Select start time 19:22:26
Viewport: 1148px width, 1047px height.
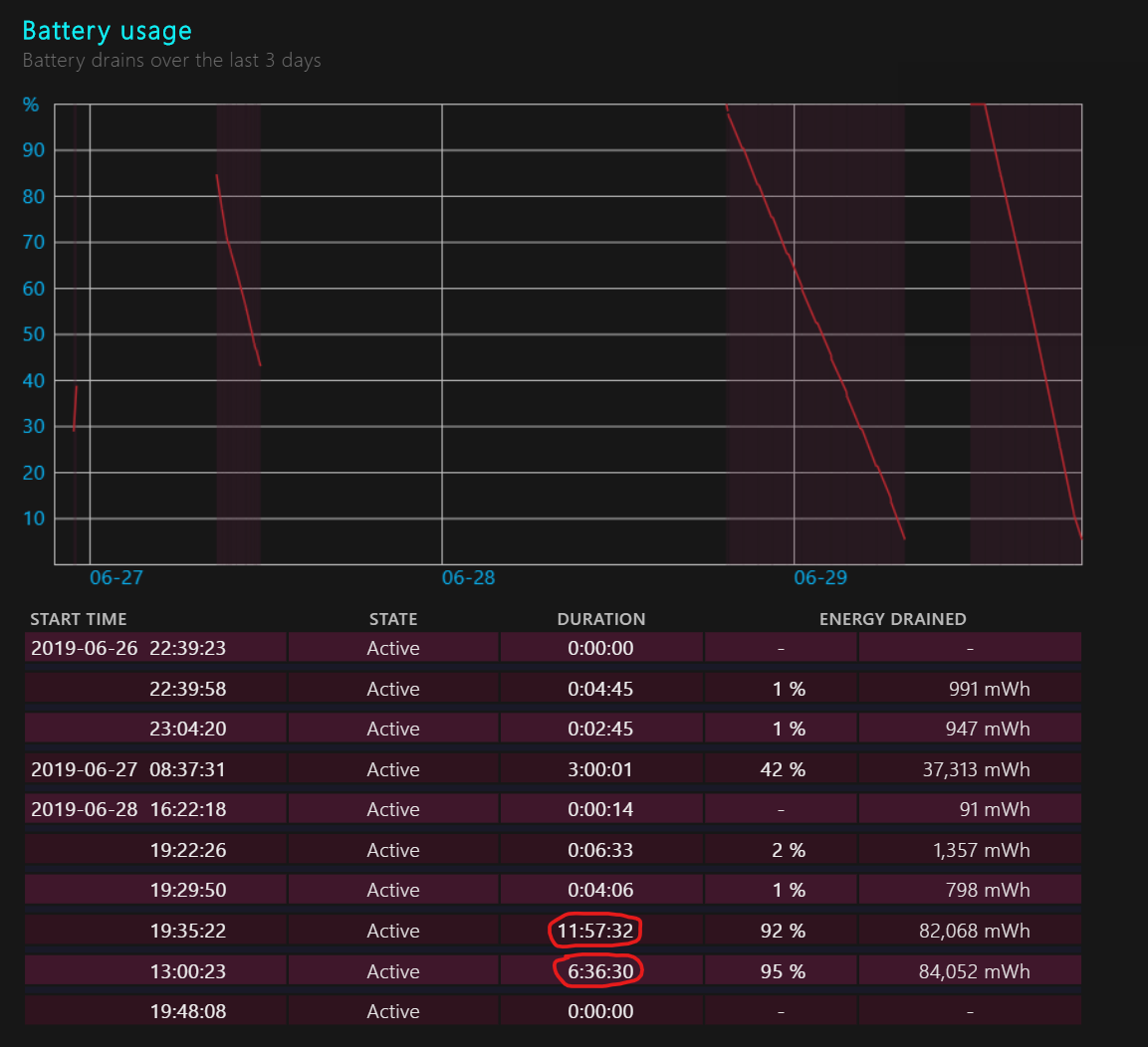point(187,850)
